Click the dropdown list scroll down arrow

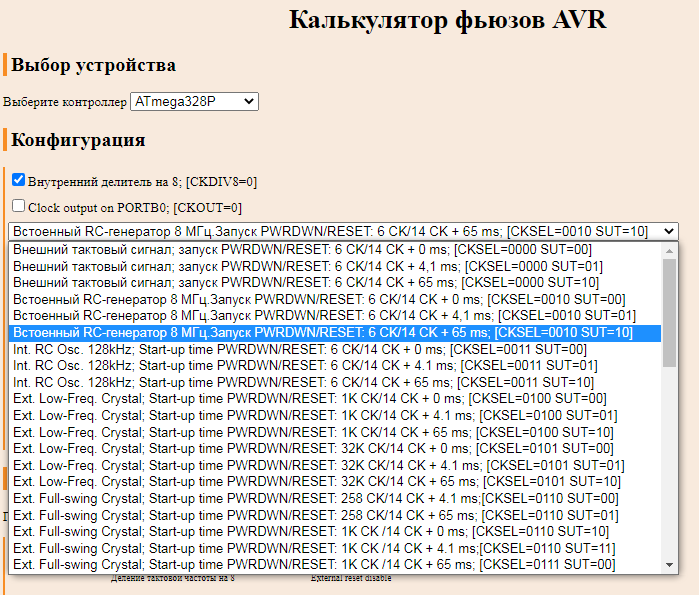click(670, 565)
